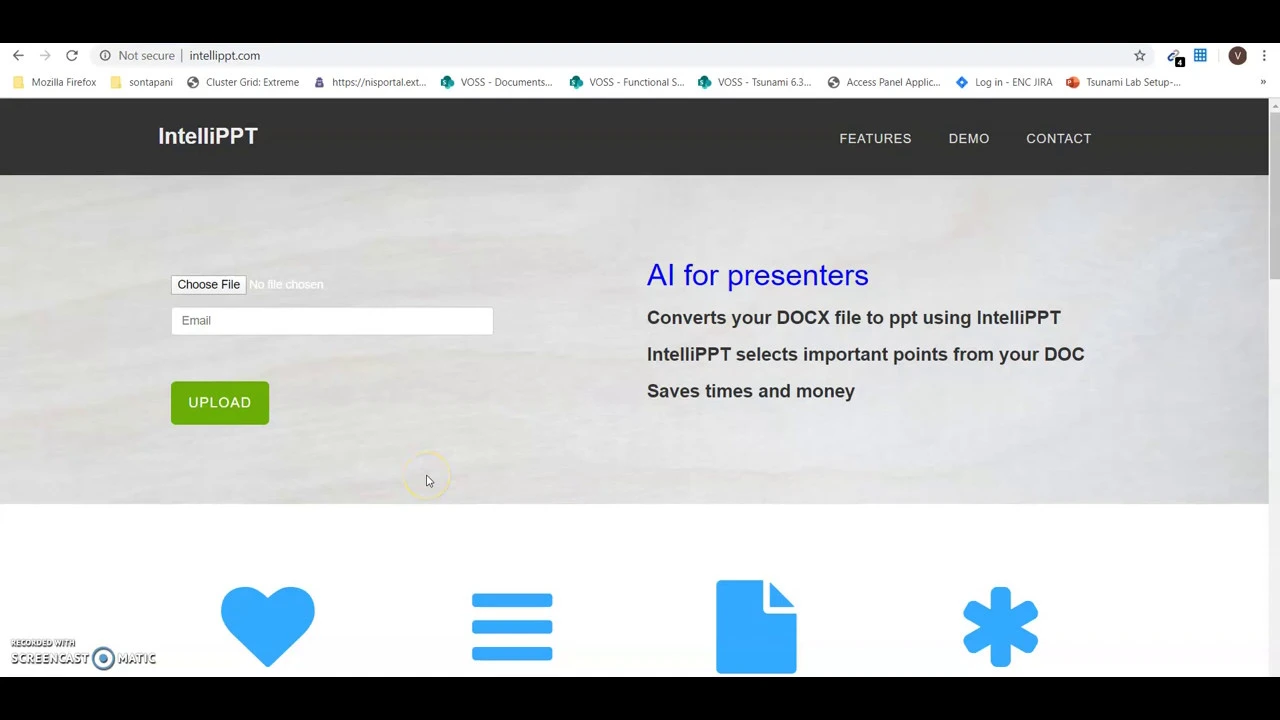Open Access Panel Applic... bookmark
Viewport: 1280px width, 720px height.
click(x=884, y=82)
